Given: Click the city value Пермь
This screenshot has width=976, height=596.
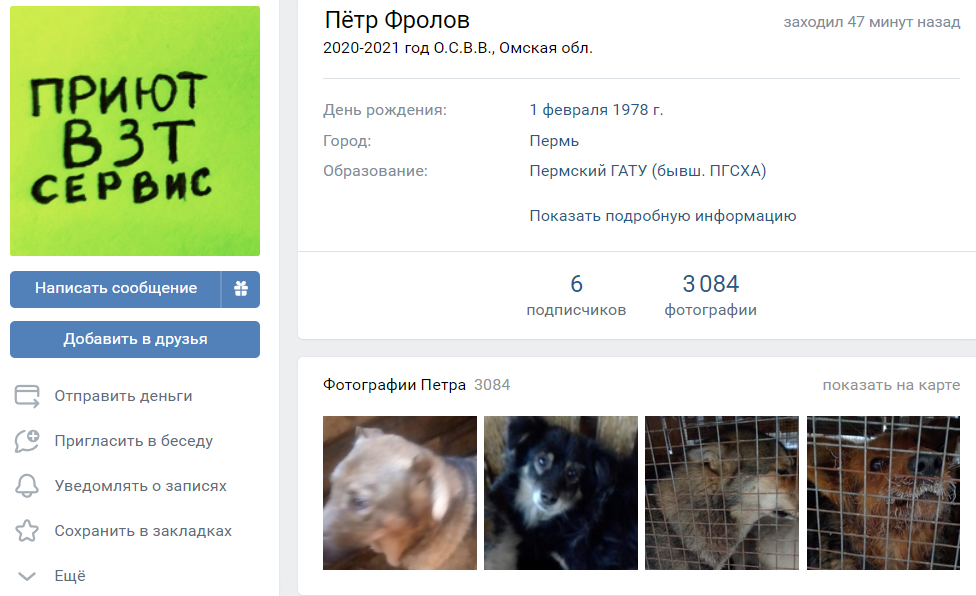Looking at the screenshot, I should coord(554,141).
